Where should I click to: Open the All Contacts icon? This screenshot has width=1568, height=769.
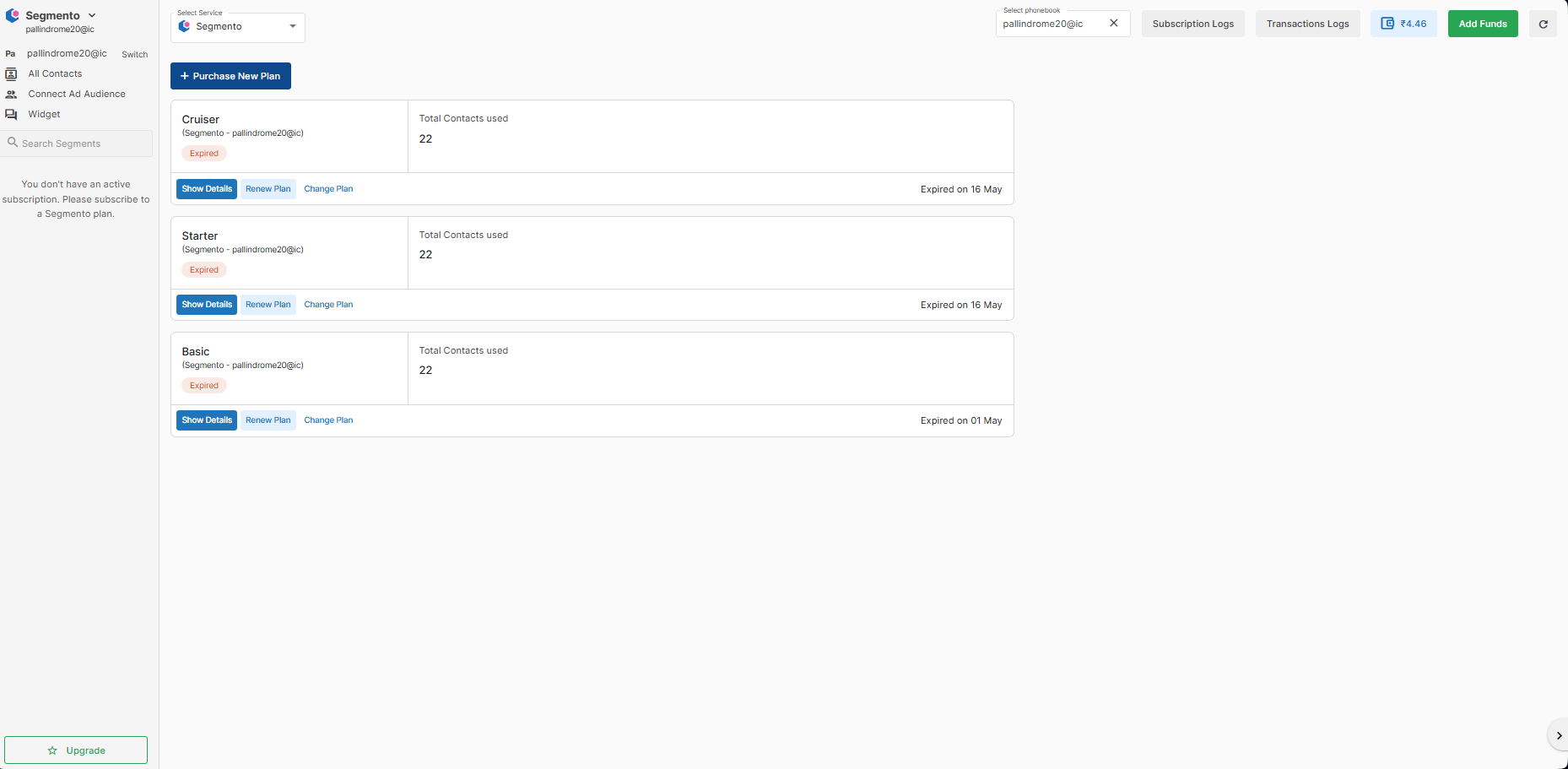coord(11,73)
